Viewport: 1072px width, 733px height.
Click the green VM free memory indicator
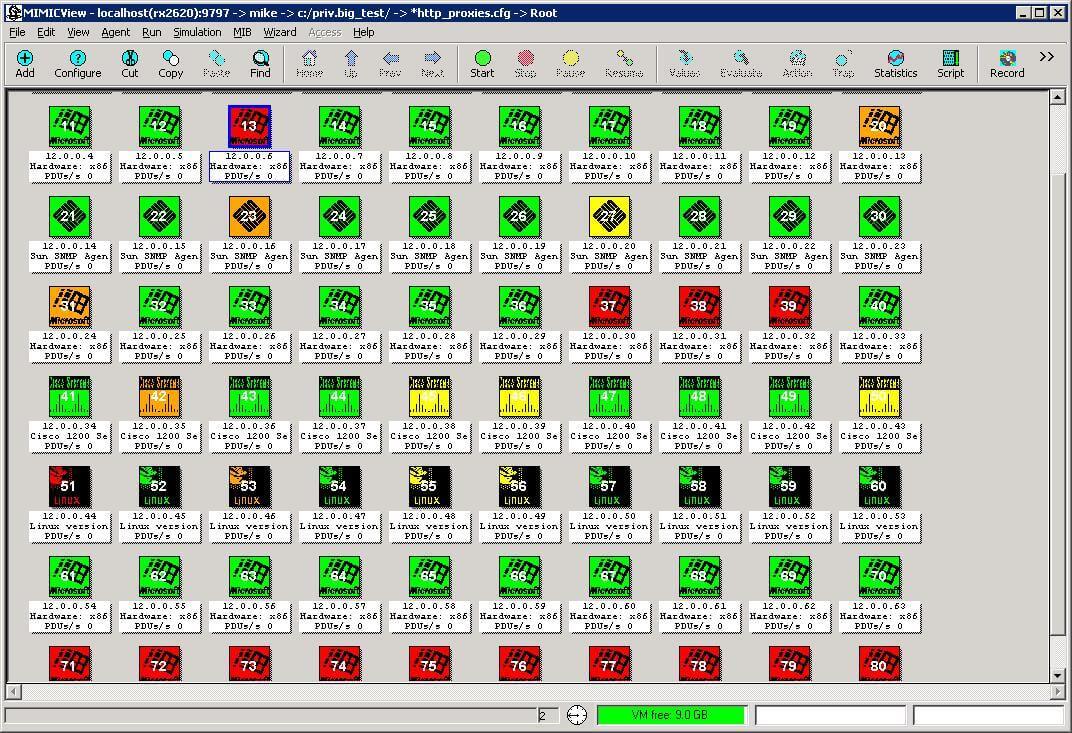pyautogui.click(x=671, y=715)
